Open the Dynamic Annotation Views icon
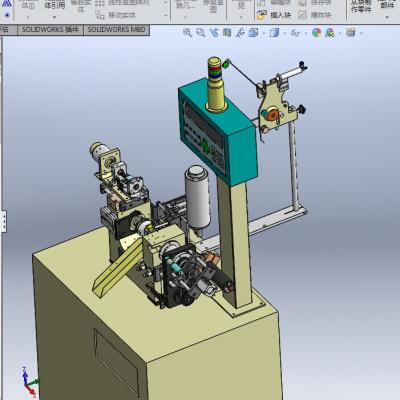The height and width of the screenshot is (400, 400). [240, 32]
